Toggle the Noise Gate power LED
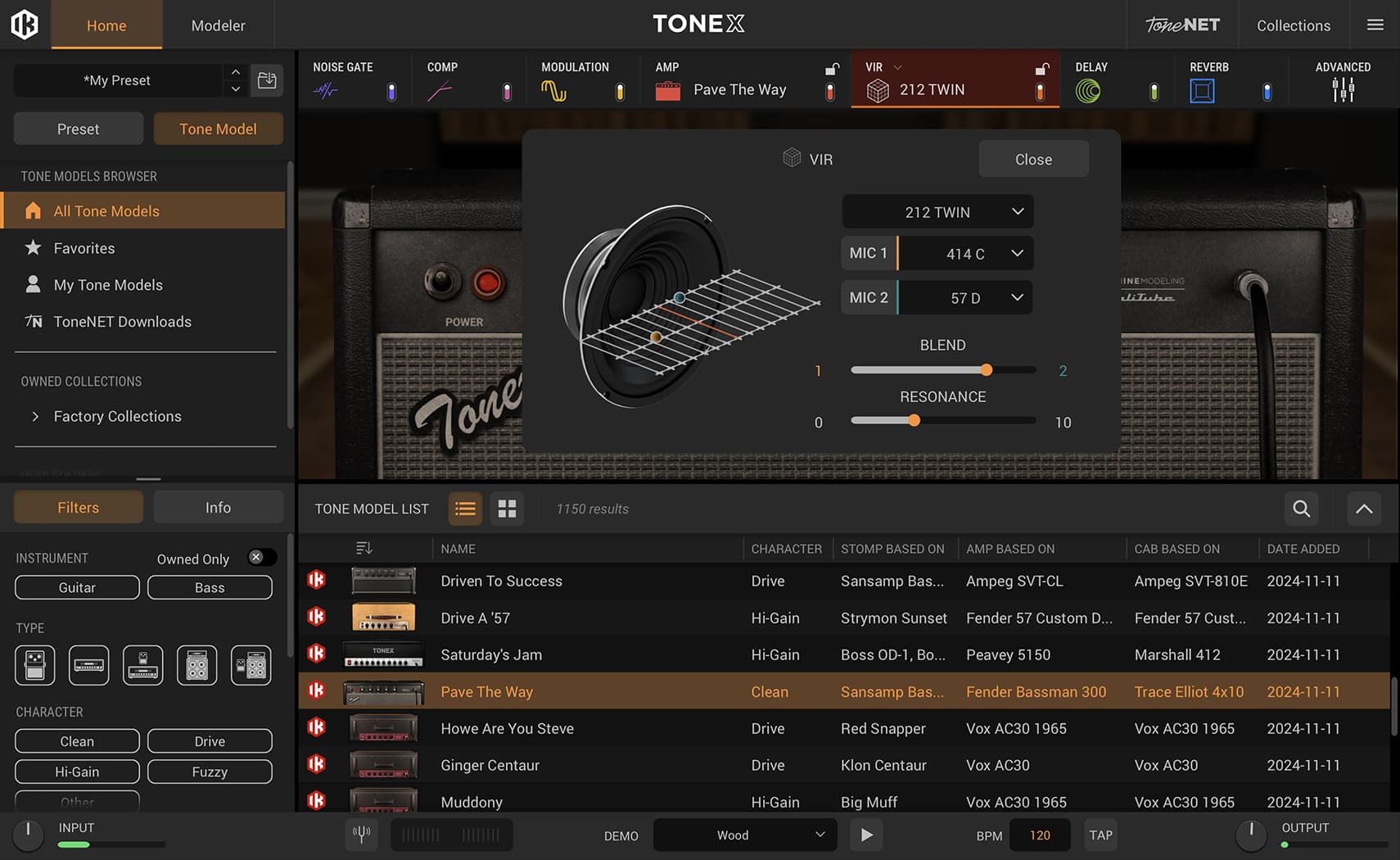The image size is (1400, 860). click(x=391, y=92)
